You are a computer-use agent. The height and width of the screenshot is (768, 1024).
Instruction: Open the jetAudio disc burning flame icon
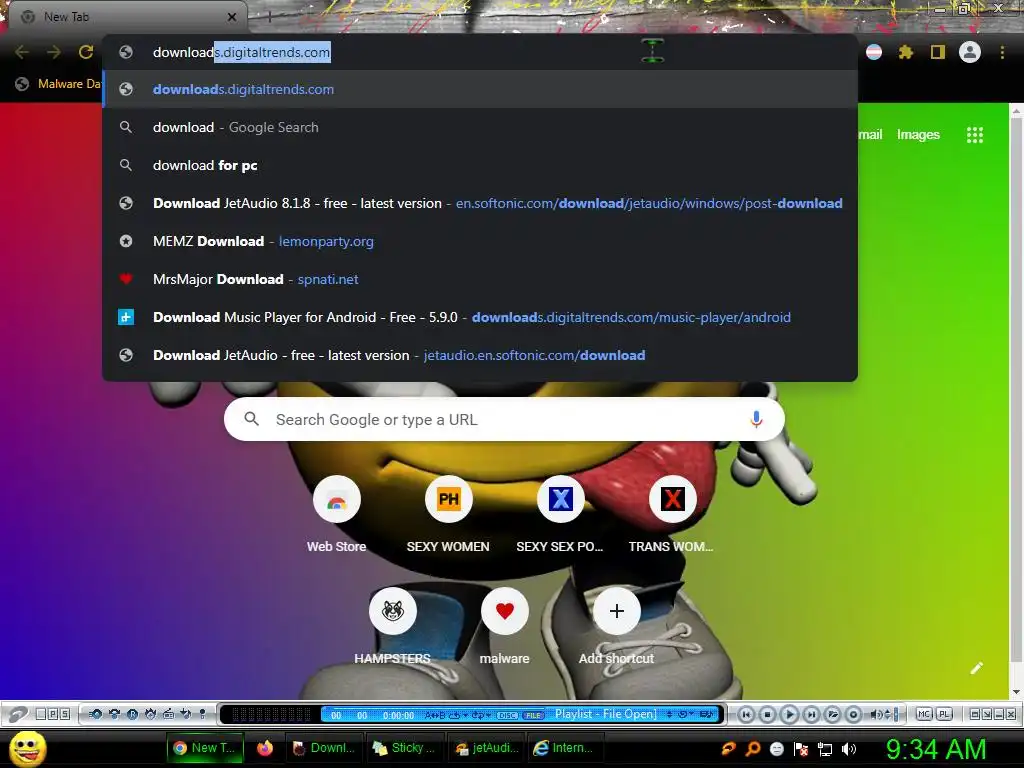coord(150,714)
